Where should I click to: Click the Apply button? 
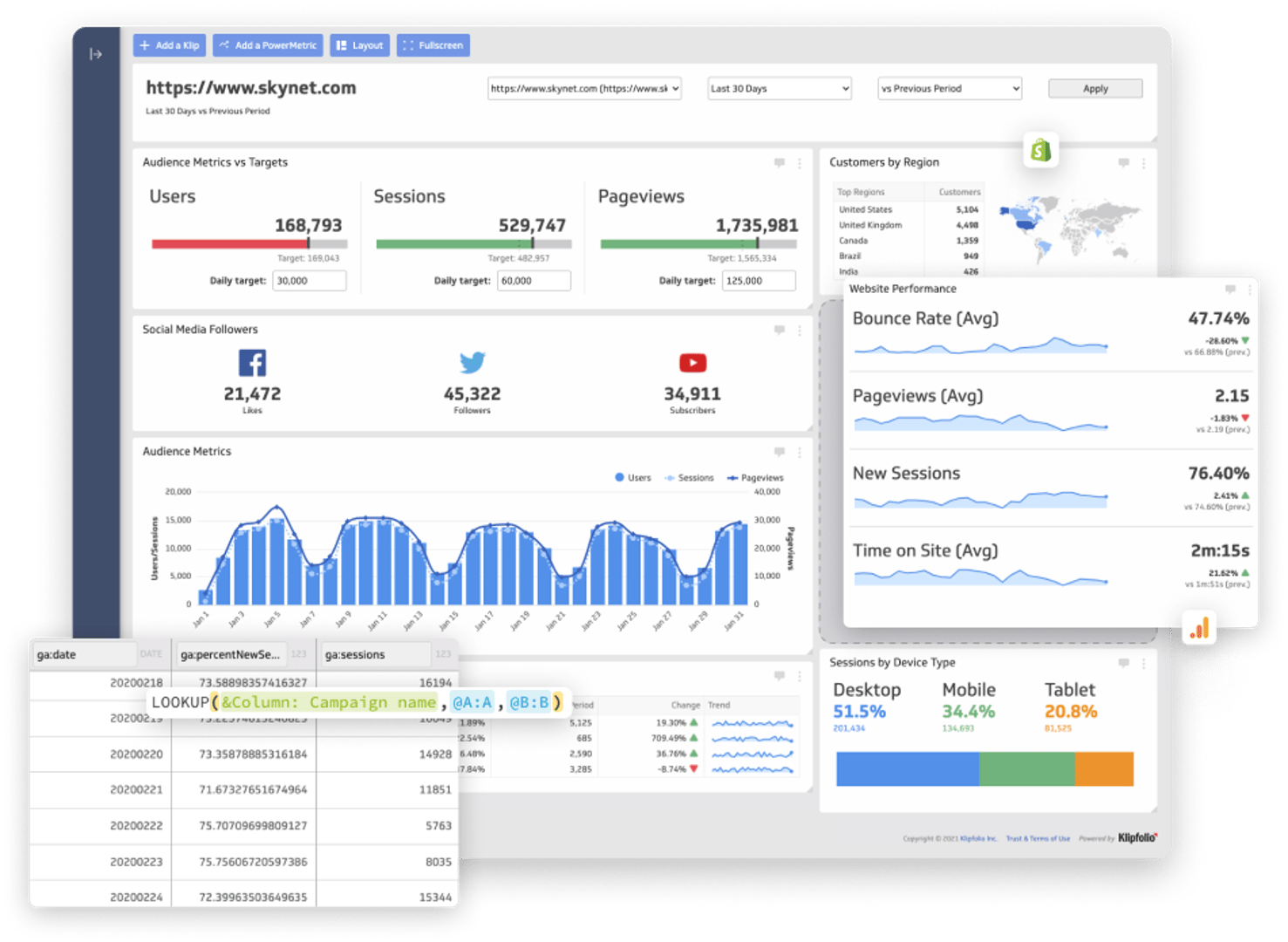pyautogui.click(x=1094, y=88)
